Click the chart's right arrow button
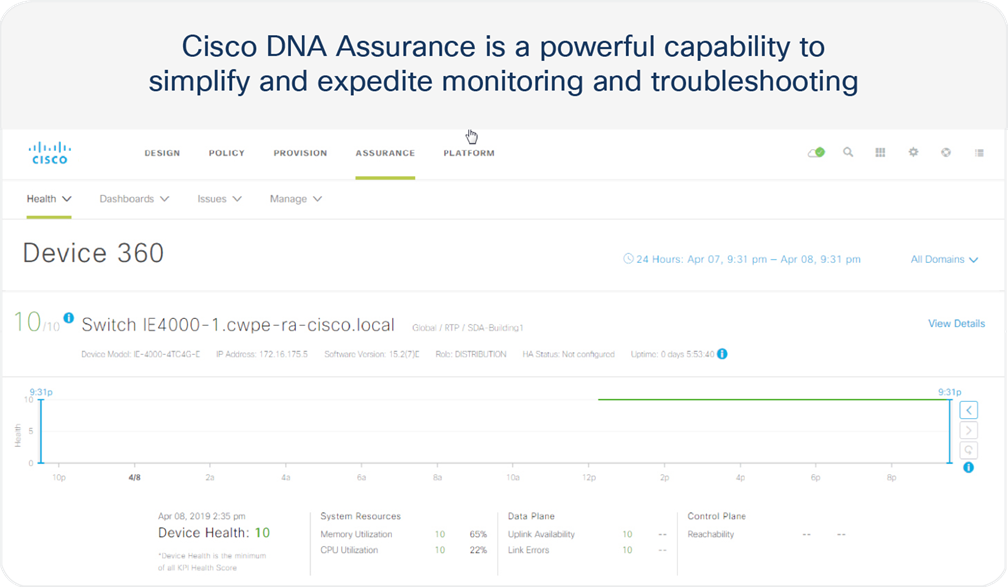The image size is (1008, 587). [x=969, y=430]
